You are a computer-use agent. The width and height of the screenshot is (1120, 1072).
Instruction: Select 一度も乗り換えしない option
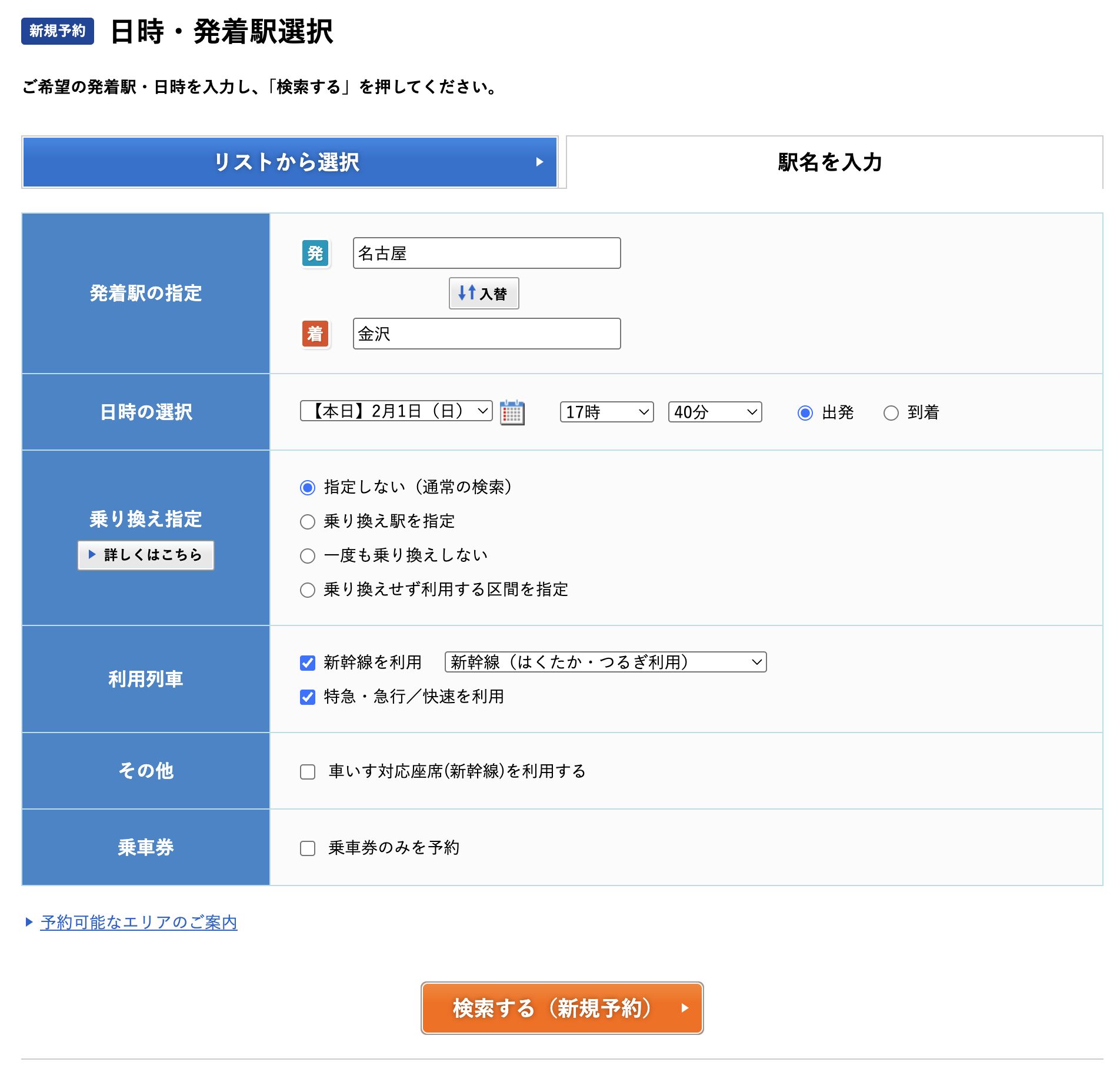[308, 555]
